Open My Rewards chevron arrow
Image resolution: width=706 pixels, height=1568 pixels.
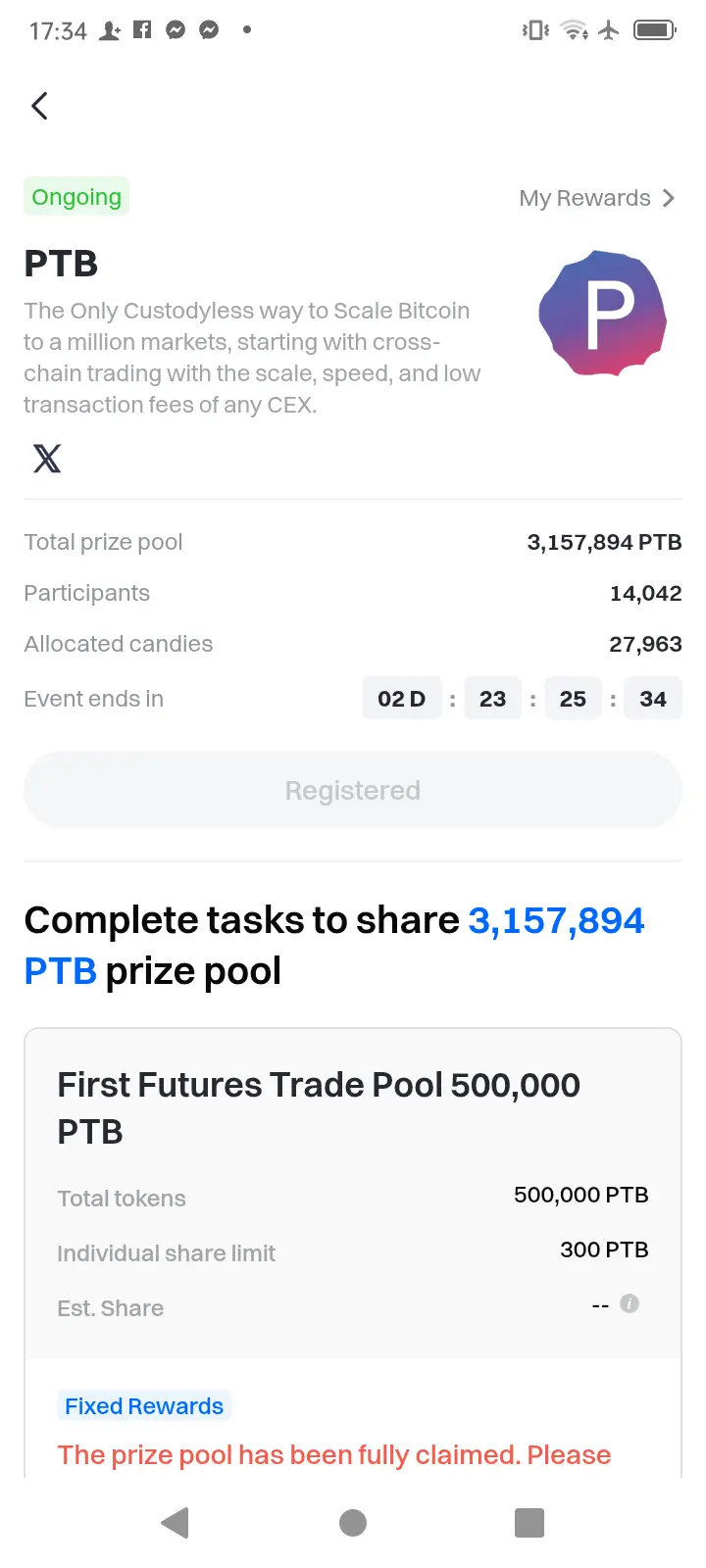669,198
